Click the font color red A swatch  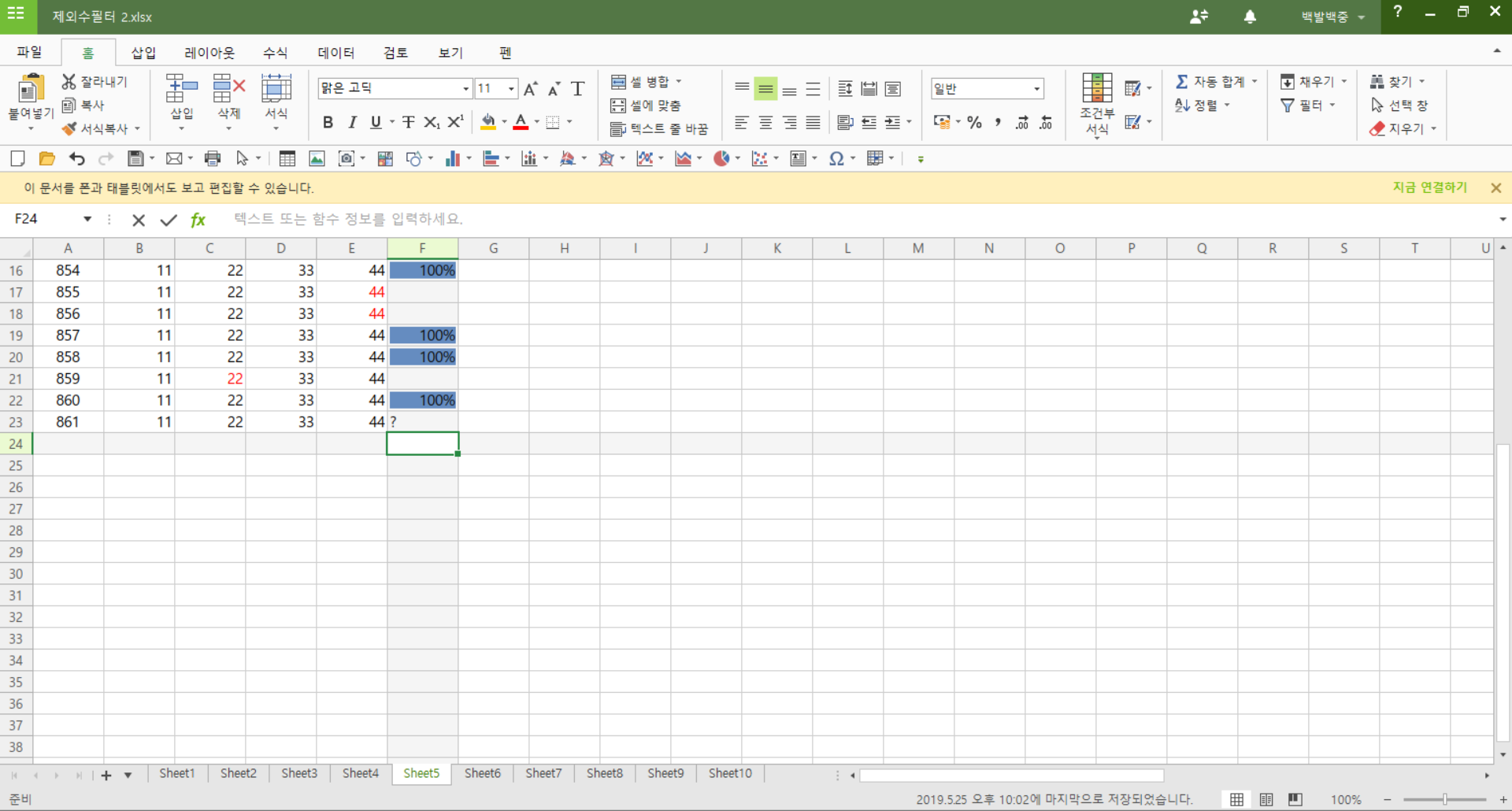521,122
